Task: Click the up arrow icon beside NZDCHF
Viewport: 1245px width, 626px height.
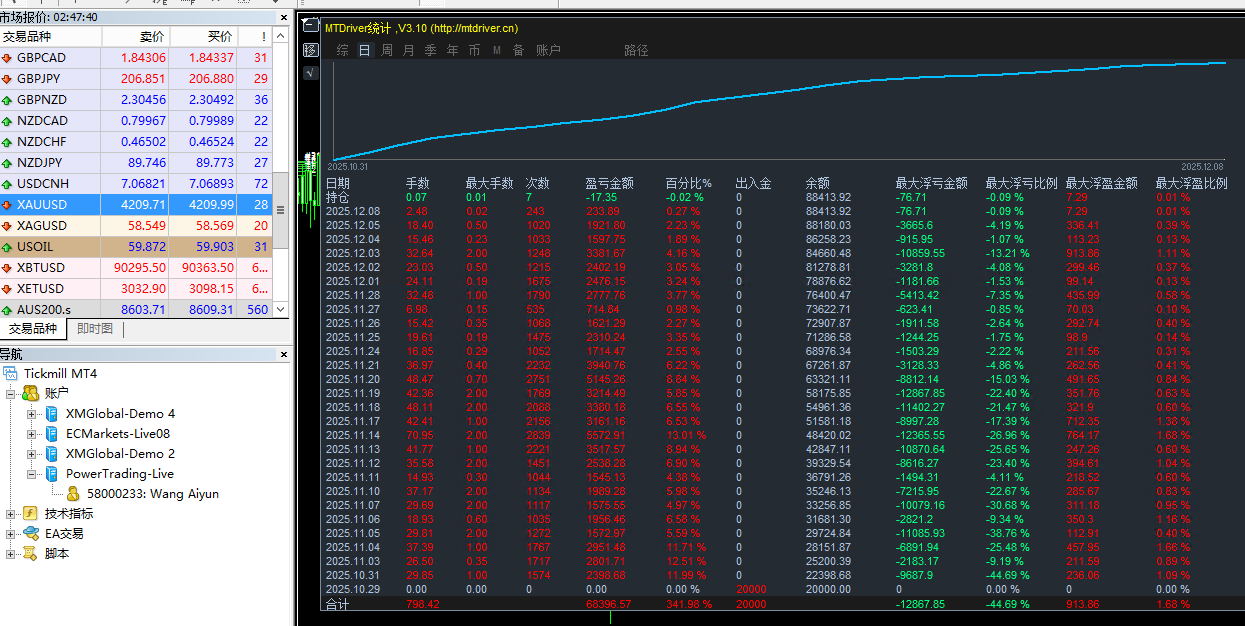Action: (8, 142)
